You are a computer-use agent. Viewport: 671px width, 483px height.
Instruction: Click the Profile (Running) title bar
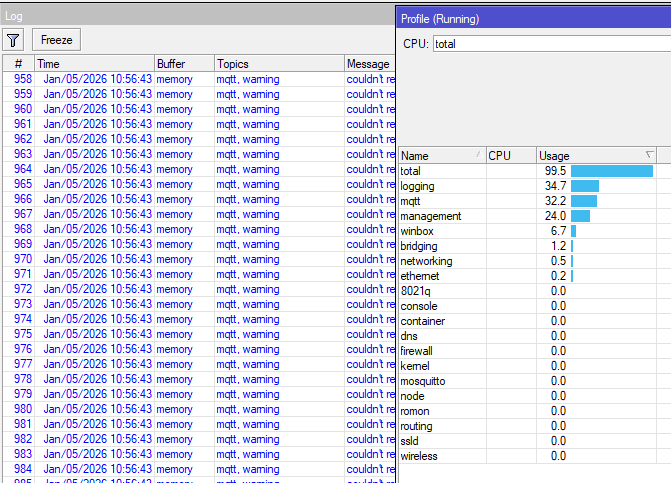[534, 19]
